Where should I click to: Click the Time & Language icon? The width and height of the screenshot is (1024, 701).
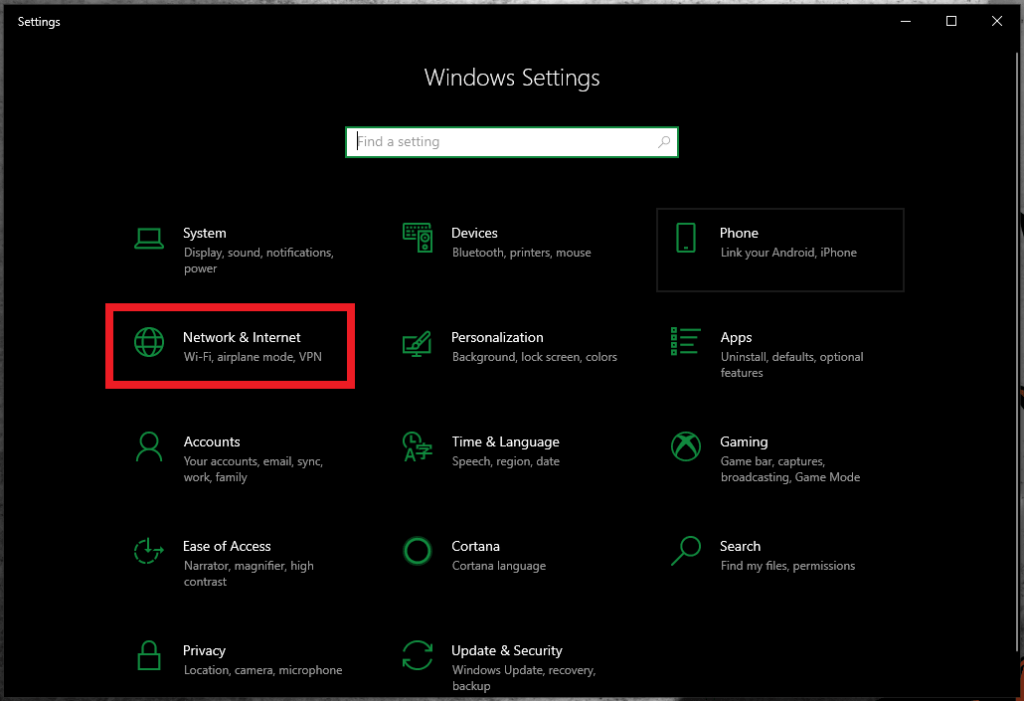417,447
